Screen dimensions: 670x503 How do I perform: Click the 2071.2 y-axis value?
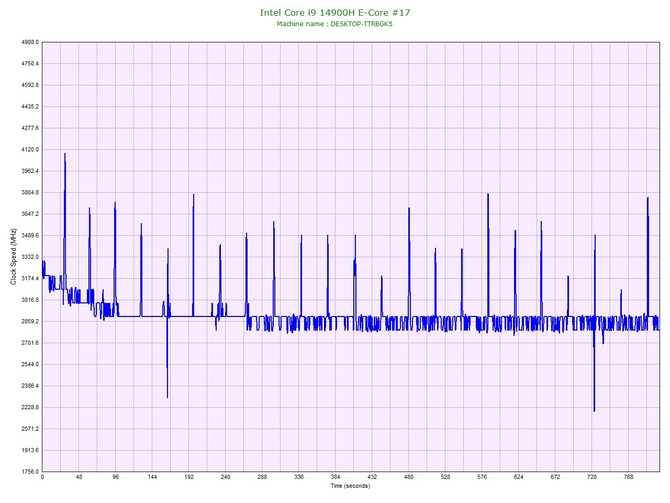click(30, 429)
